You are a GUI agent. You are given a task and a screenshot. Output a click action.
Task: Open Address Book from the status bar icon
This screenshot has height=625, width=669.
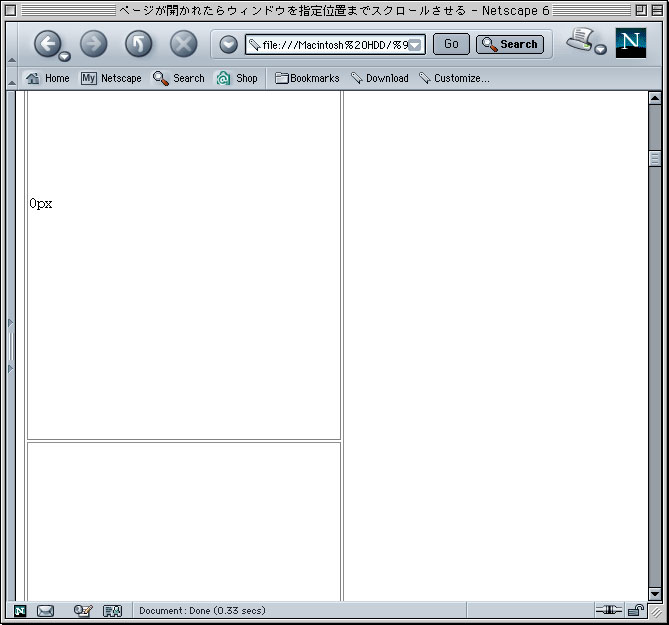[113, 611]
